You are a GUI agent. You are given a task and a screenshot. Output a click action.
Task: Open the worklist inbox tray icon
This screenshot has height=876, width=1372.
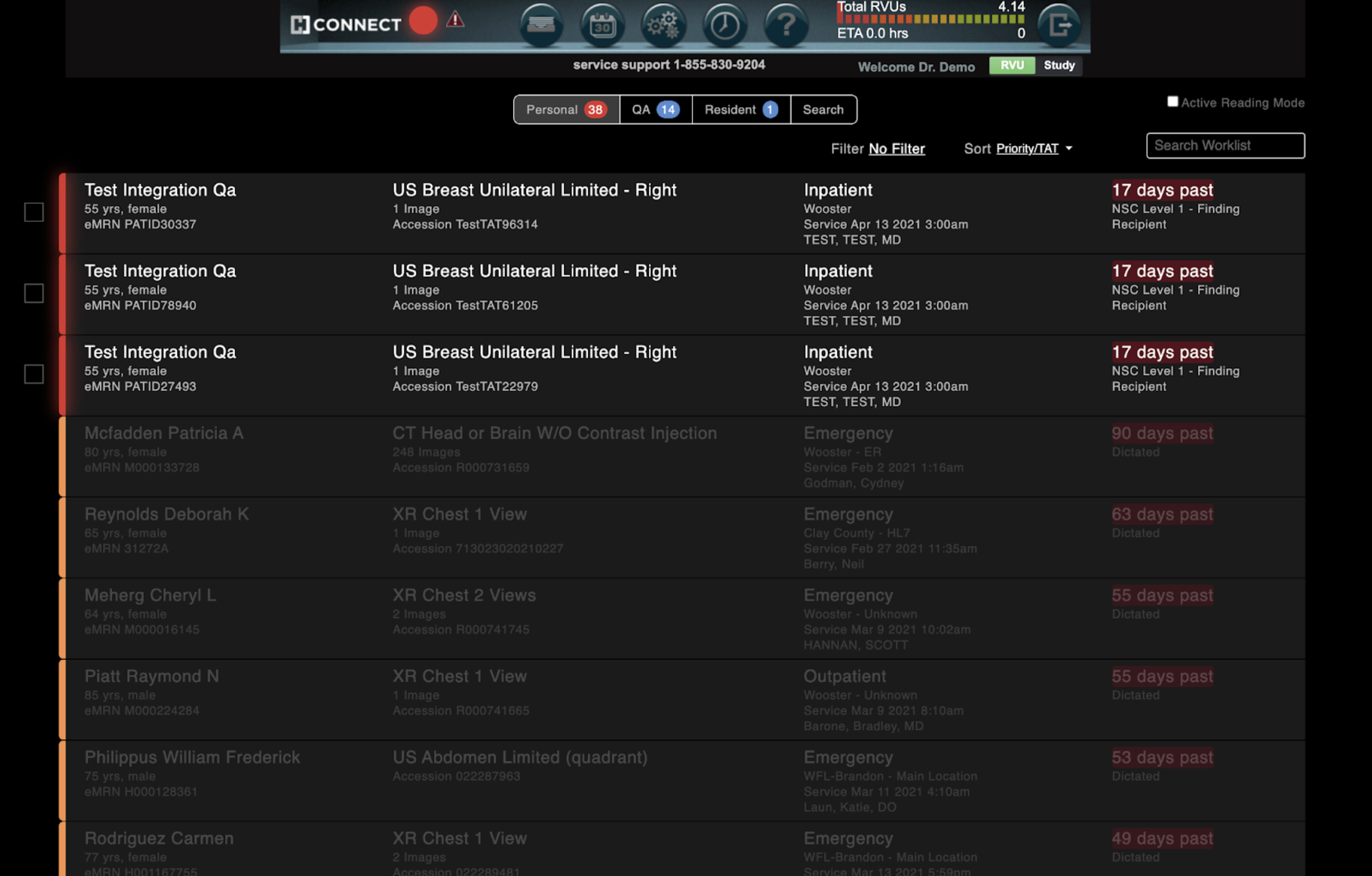coord(541,26)
